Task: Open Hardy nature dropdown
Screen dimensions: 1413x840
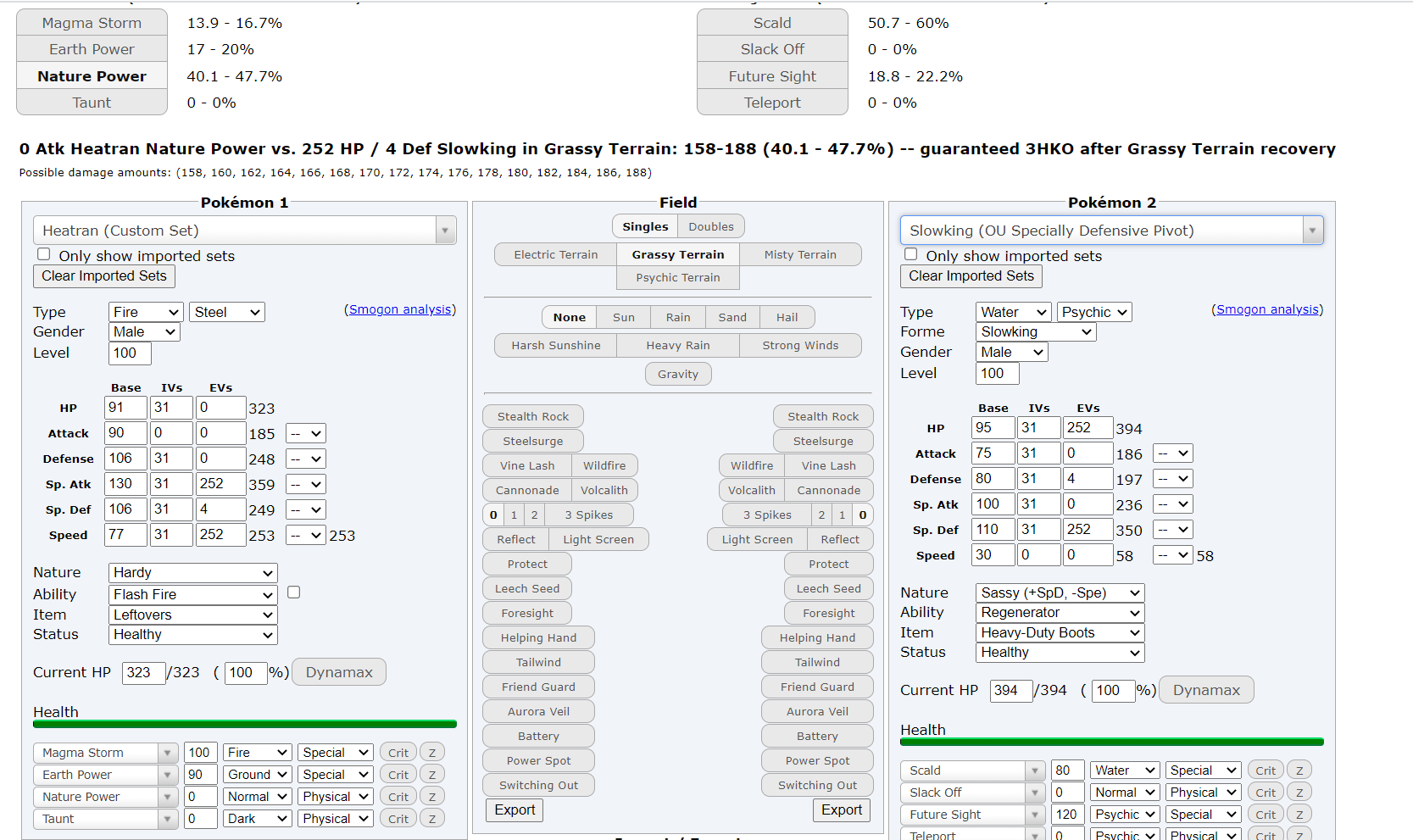Action: click(193, 573)
